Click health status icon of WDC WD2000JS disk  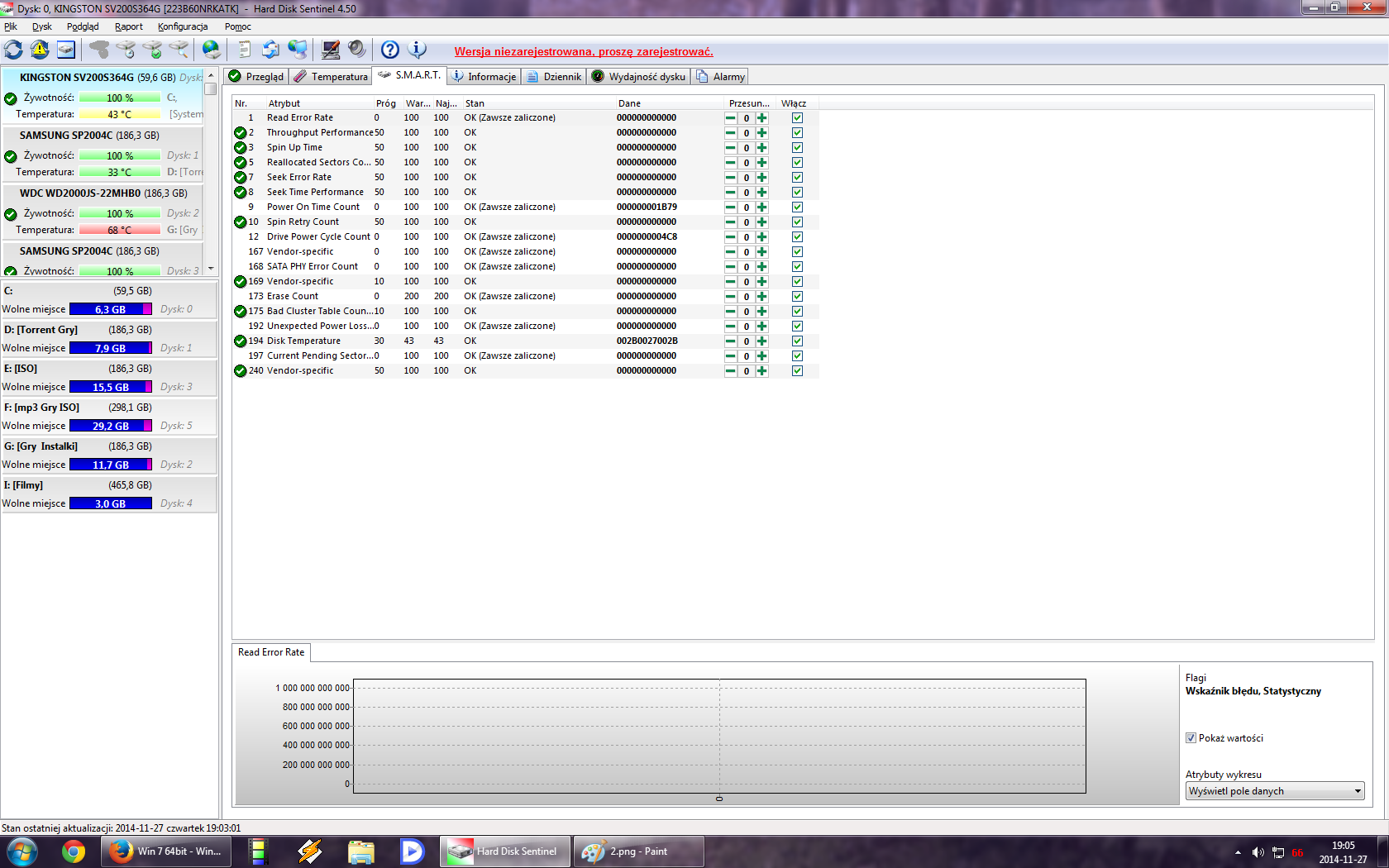[11, 214]
